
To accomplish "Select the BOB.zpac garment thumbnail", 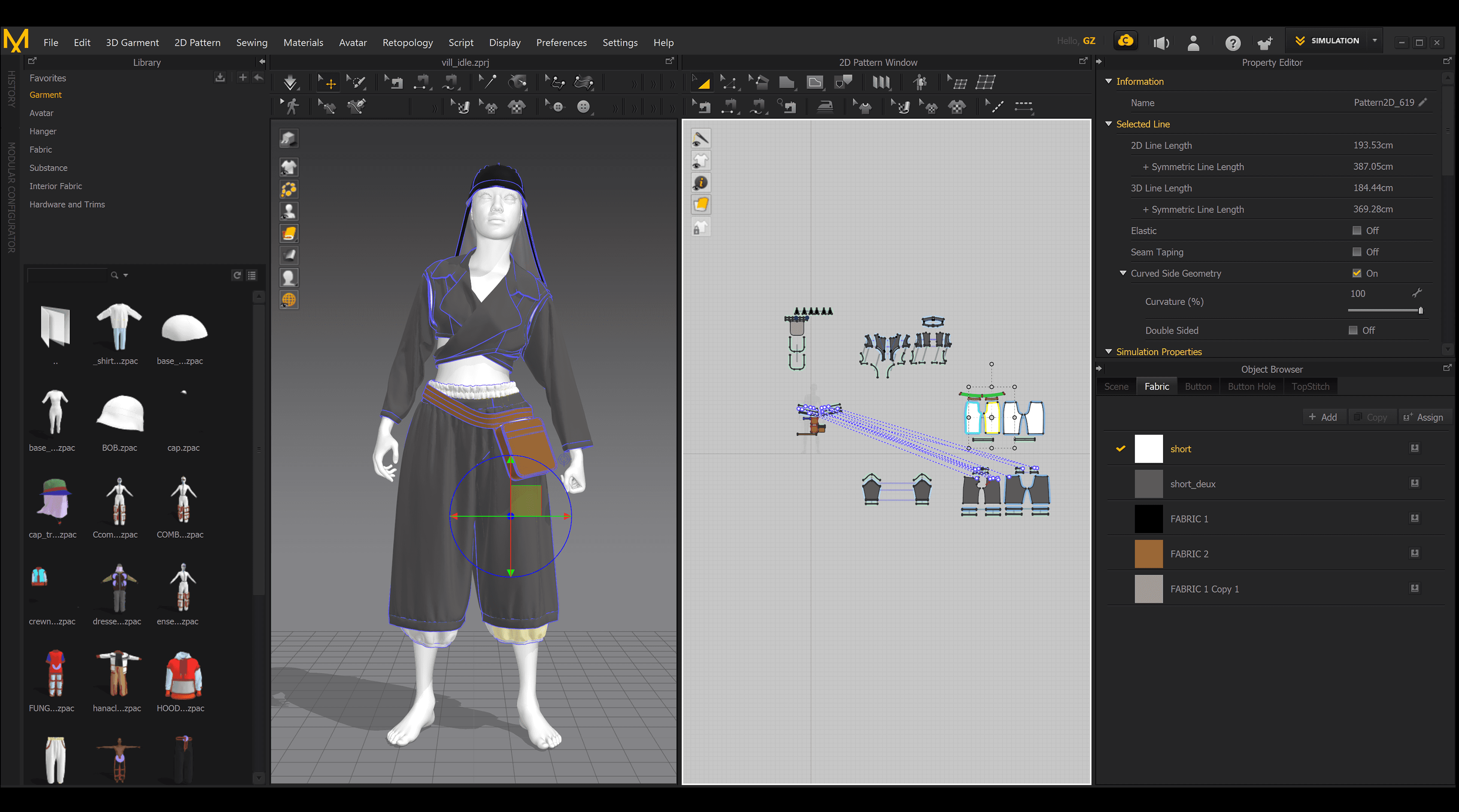I will [x=119, y=414].
